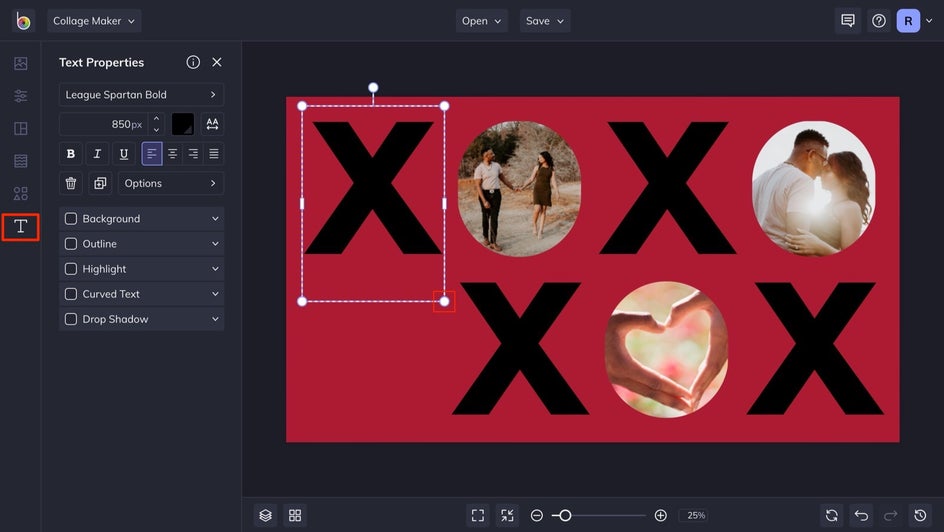Image resolution: width=944 pixels, height=532 pixels.
Task: Click the reset sync icon
Action: point(832,515)
